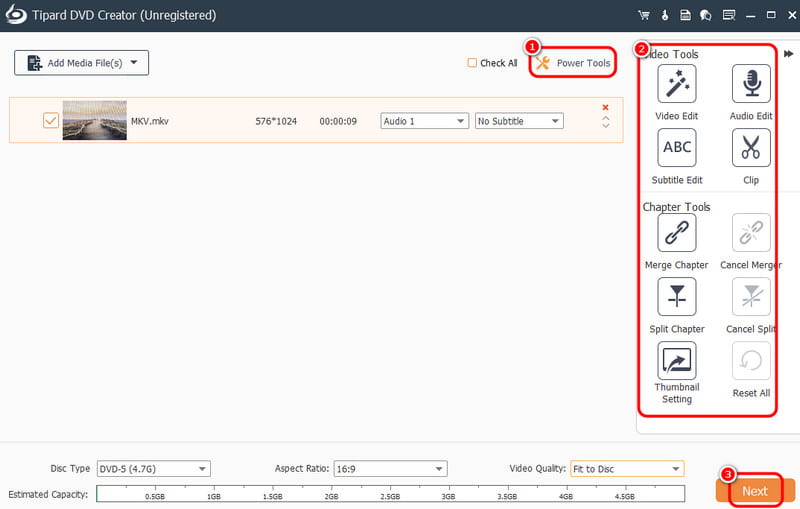800x509 pixels.
Task: Click the Add Media File(s) button
Action: [81, 63]
